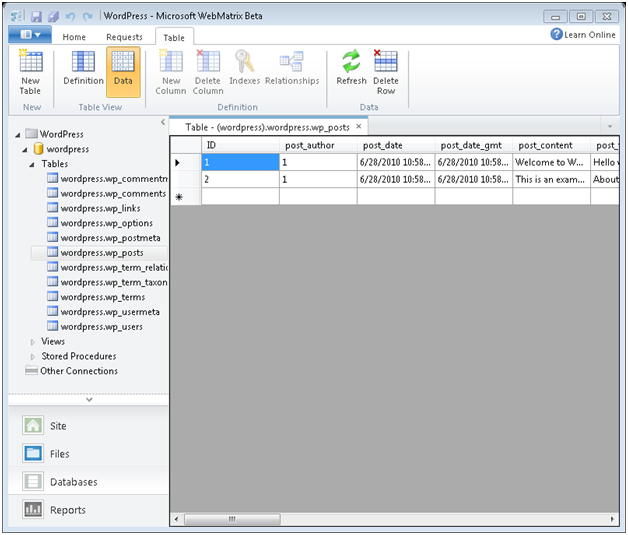This screenshot has width=628, height=535.
Task: Select Other Connections folder
Action: coord(71,371)
